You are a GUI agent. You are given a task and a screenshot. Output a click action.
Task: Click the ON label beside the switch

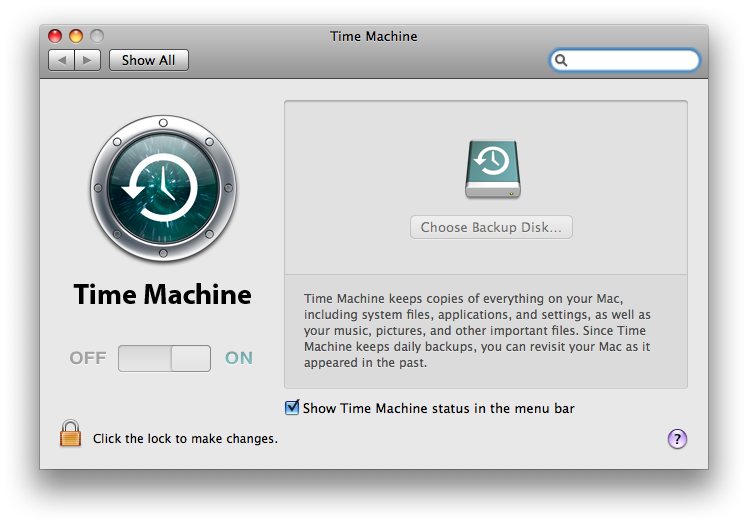tap(239, 358)
